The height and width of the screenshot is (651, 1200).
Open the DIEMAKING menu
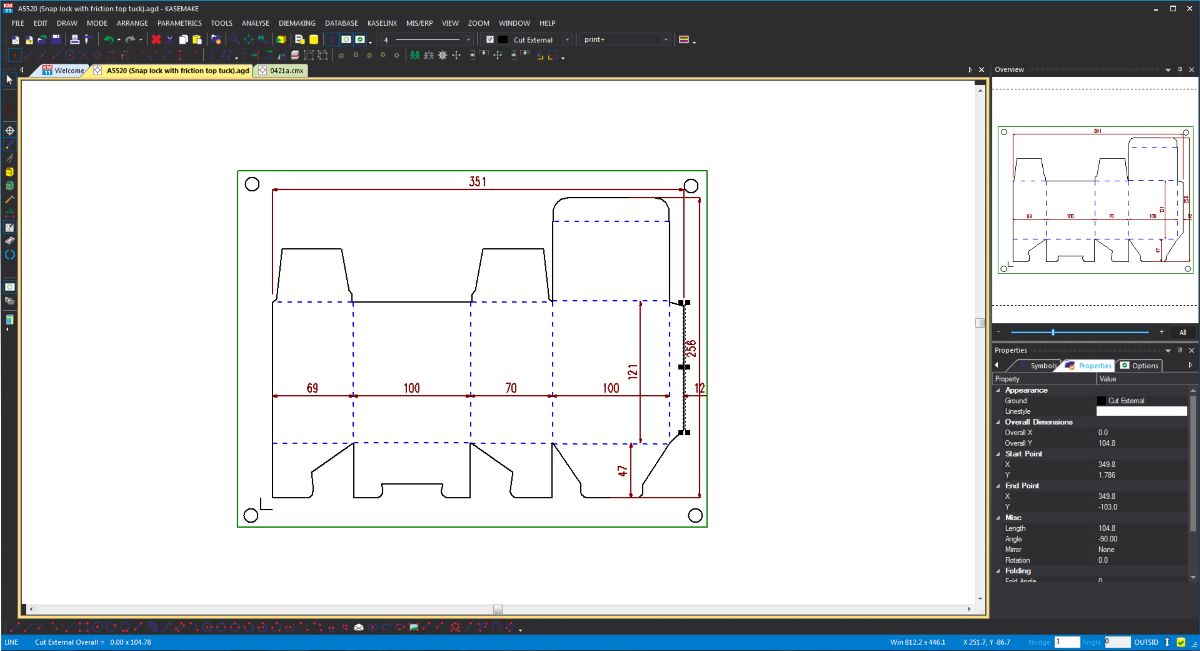pos(297,22)
